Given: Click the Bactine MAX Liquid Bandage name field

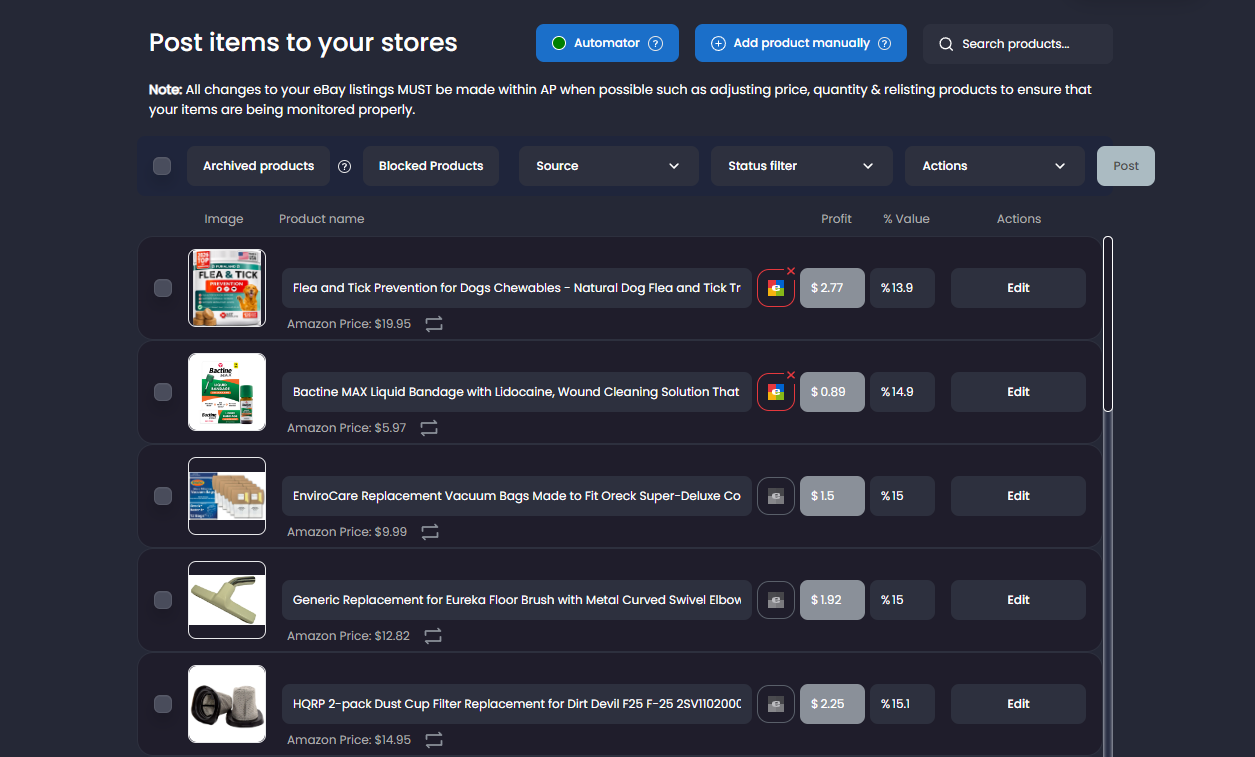Looking at the screenshot, I should pos(517,392).
